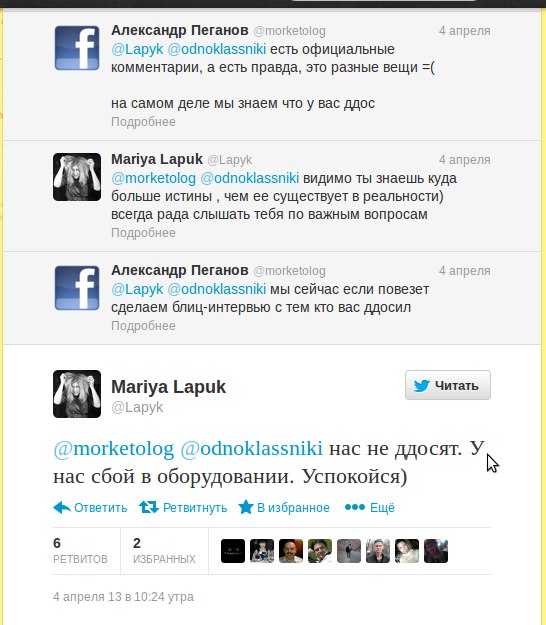Viewport: 546px width, 625px height.
Task: Click the second Facebook logo avatar
Action: pos(77,288)
